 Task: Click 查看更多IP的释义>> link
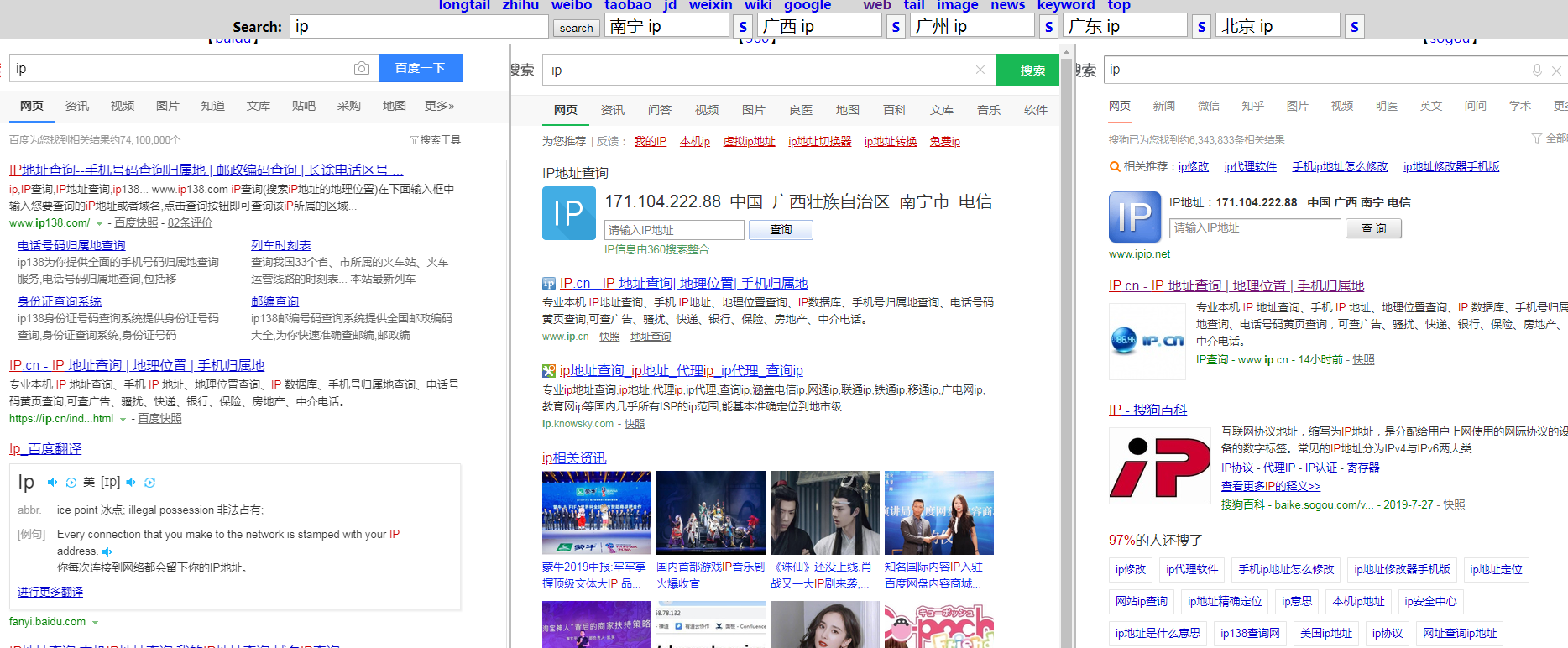(x=1271, y=486)
